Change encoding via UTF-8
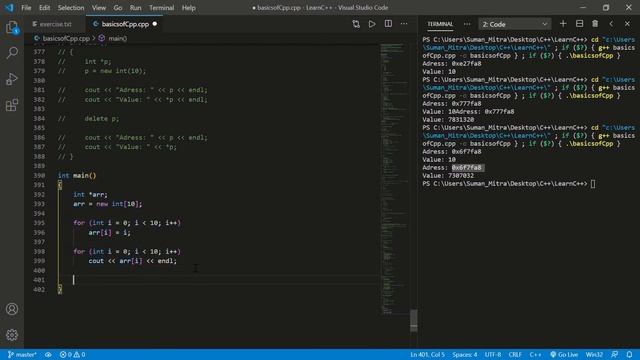Screen dimensions: 640x360 pyautogui.click(x=493, y=355)
